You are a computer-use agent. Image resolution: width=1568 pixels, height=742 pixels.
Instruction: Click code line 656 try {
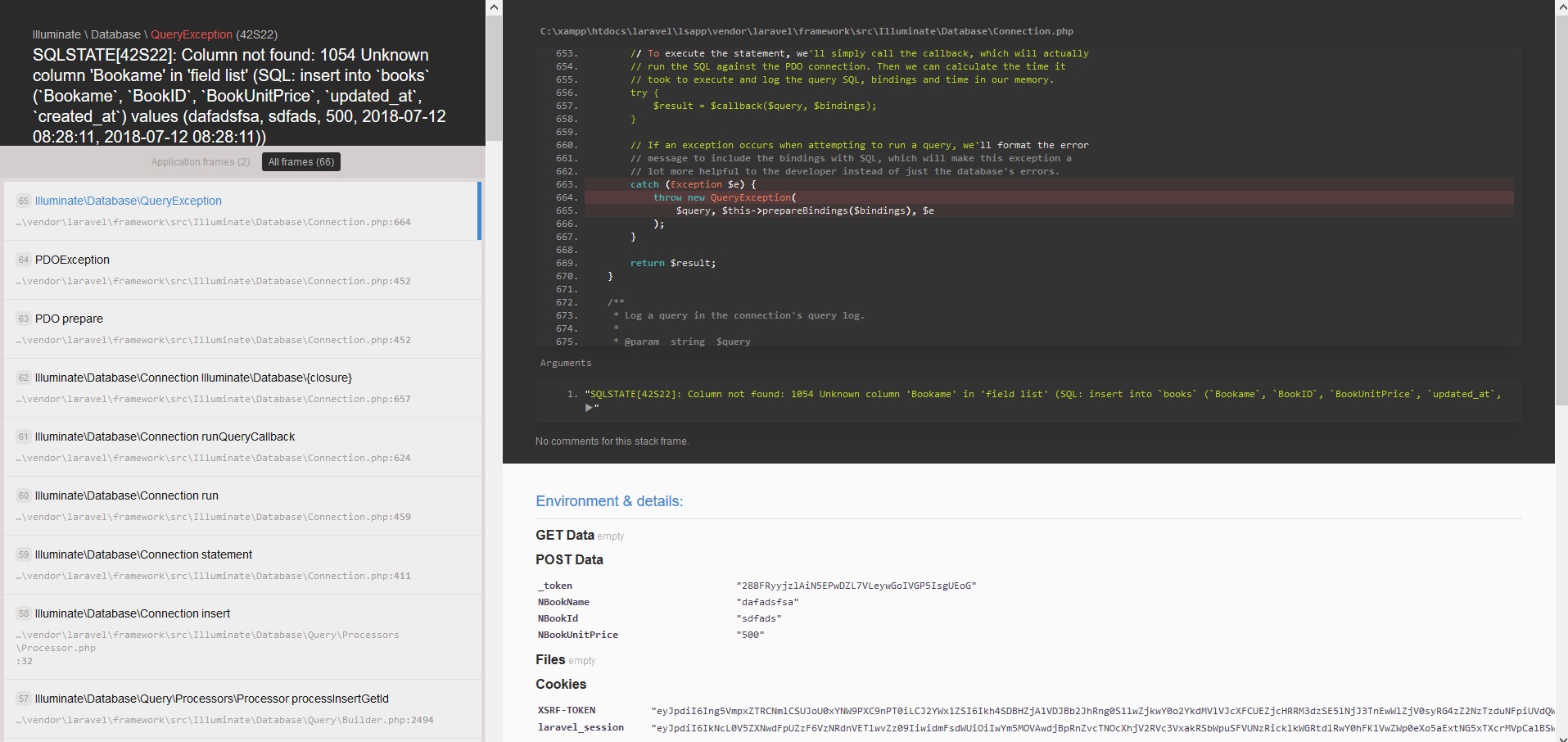[x=644, y=93]
